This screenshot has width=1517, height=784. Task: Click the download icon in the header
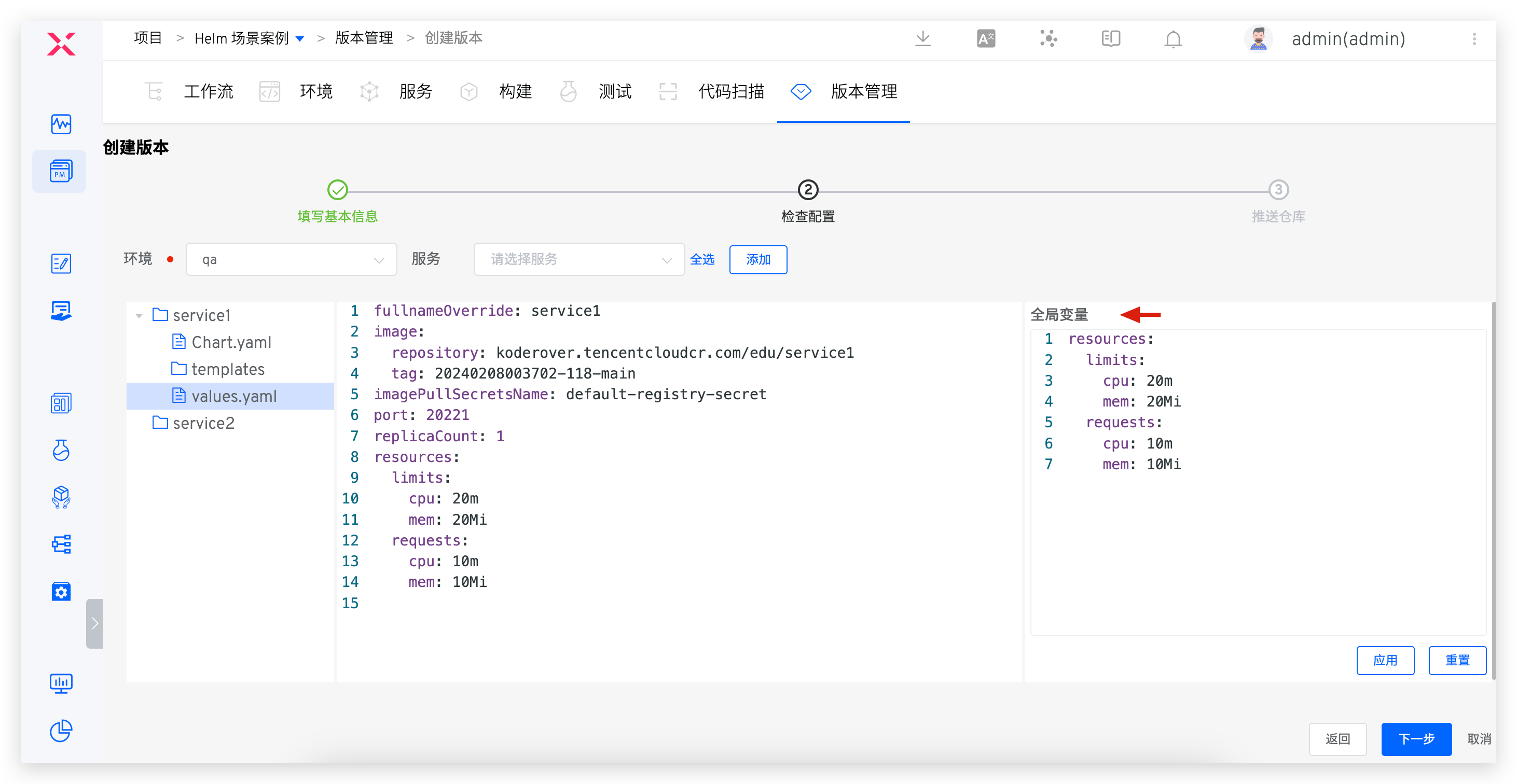pyautogui.click(x=923, y=39)
